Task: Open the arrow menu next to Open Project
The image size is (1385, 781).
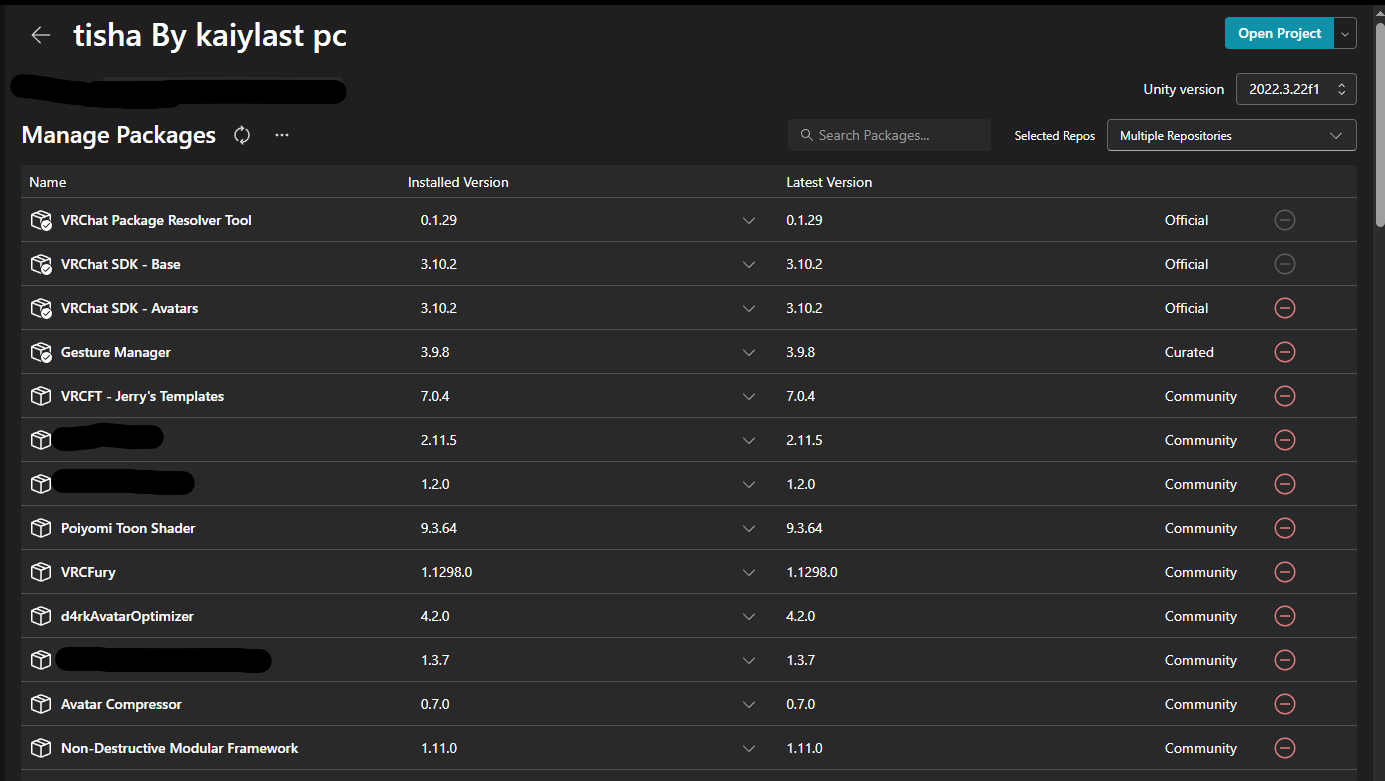Action: point(1345,33)
